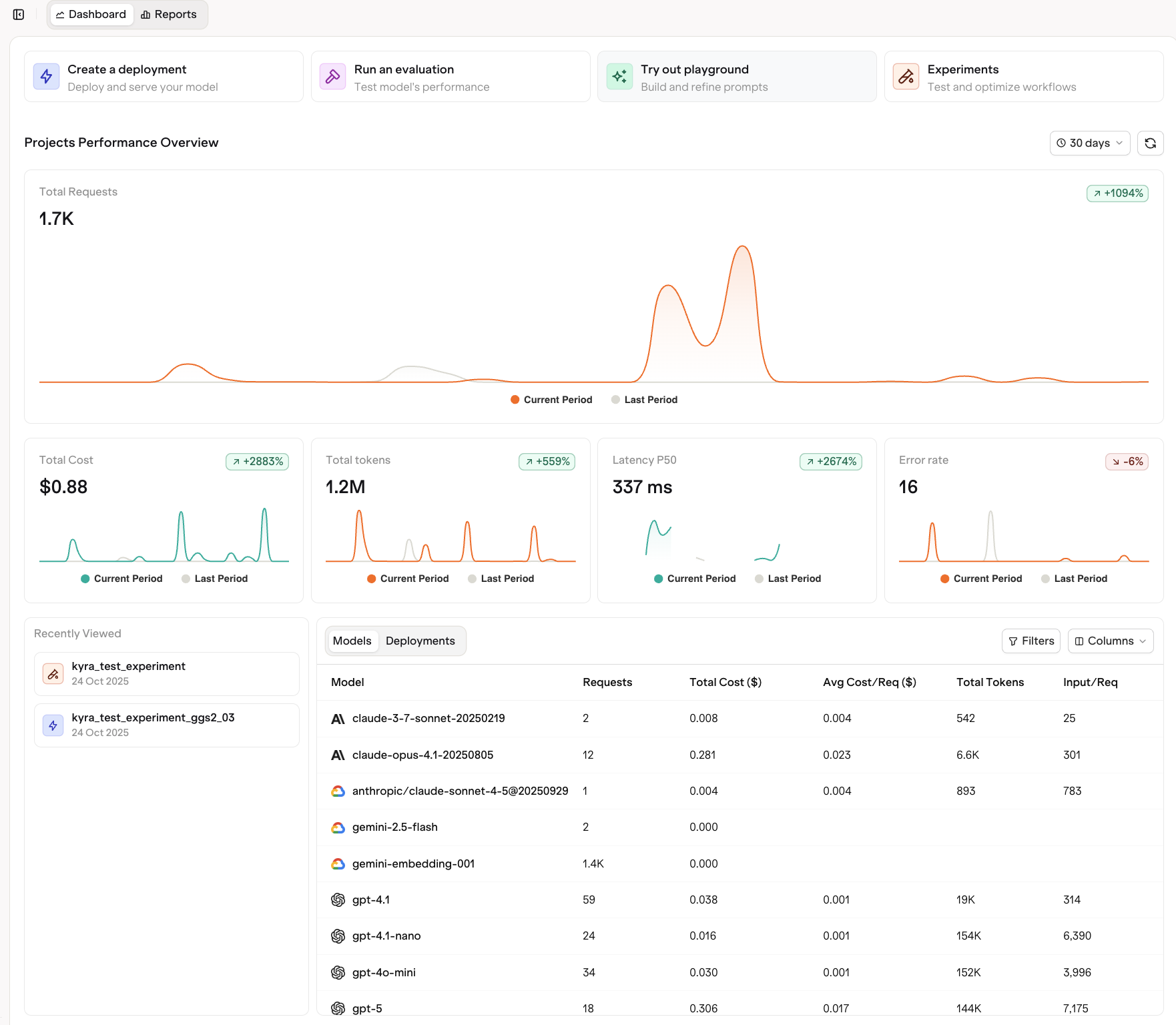Open the 30 days range dropdown
This screenshot has height=1025, width=1176.
pos(1089,143)
